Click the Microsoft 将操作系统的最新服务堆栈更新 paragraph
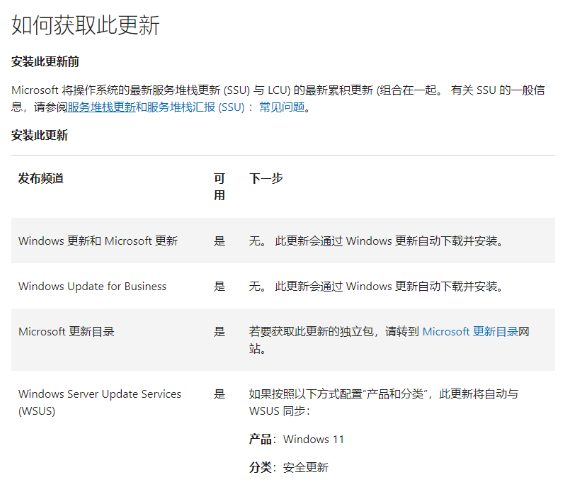 pyautogui.click(x=278, y=99)
